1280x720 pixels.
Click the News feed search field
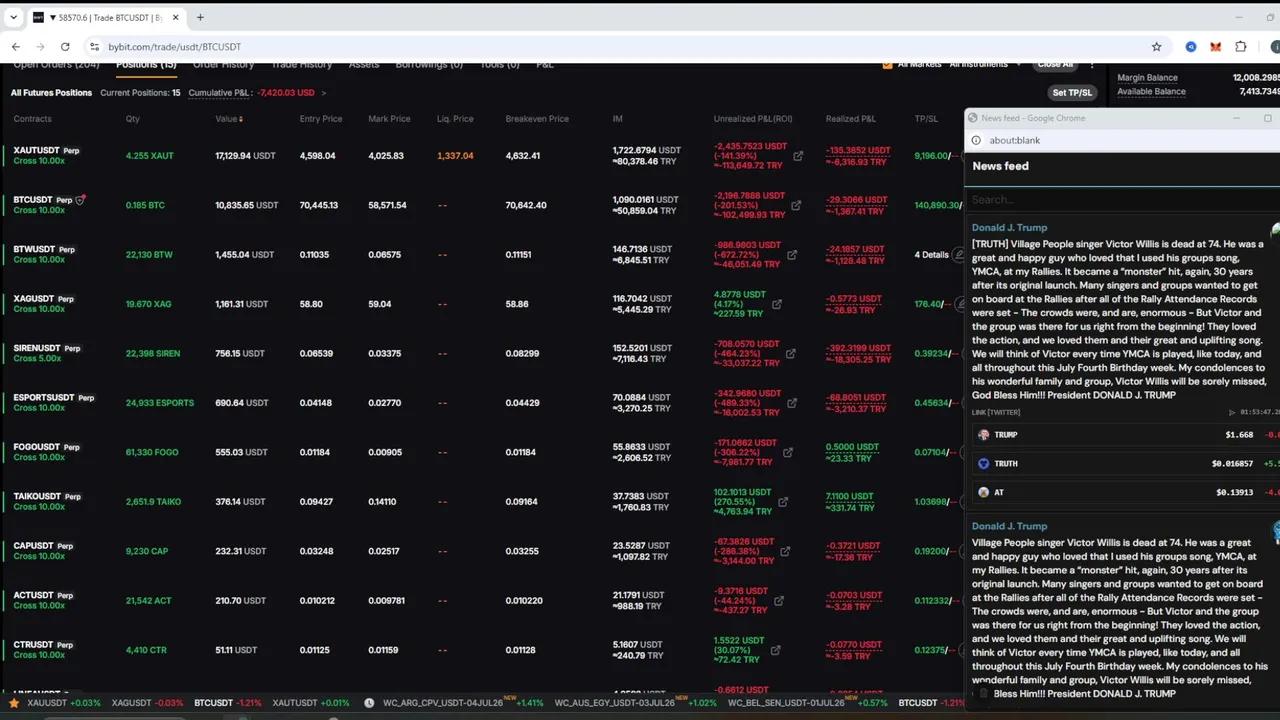pos(1120,199)
